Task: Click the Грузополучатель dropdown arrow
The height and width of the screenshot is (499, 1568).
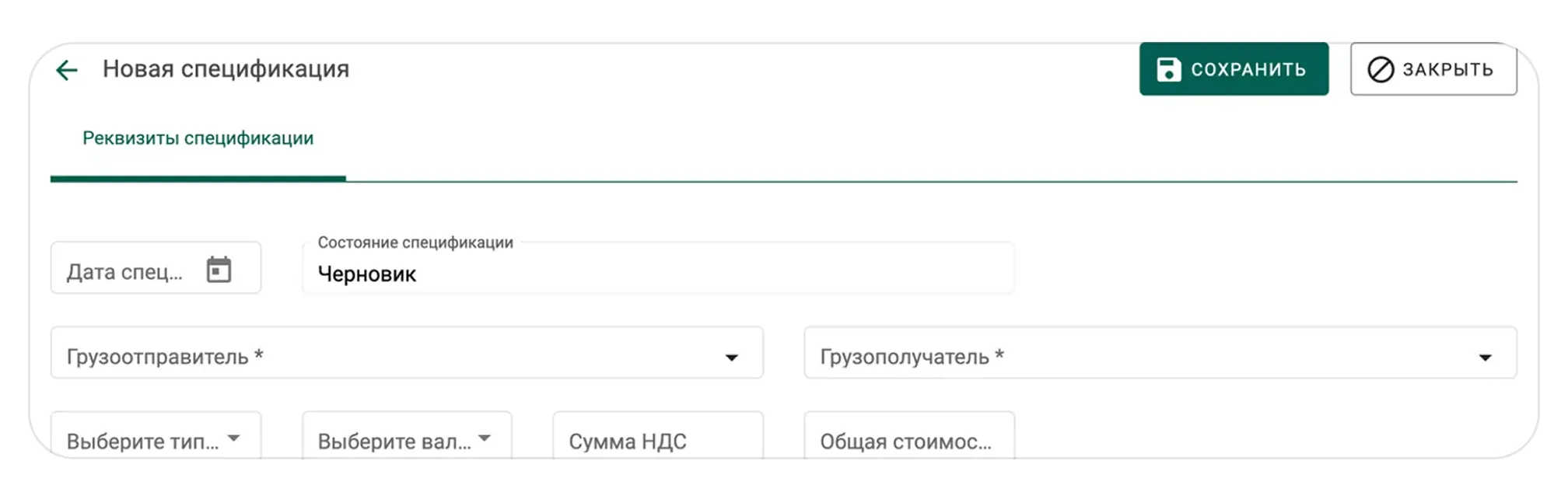Action: [x=1485, y=358]
